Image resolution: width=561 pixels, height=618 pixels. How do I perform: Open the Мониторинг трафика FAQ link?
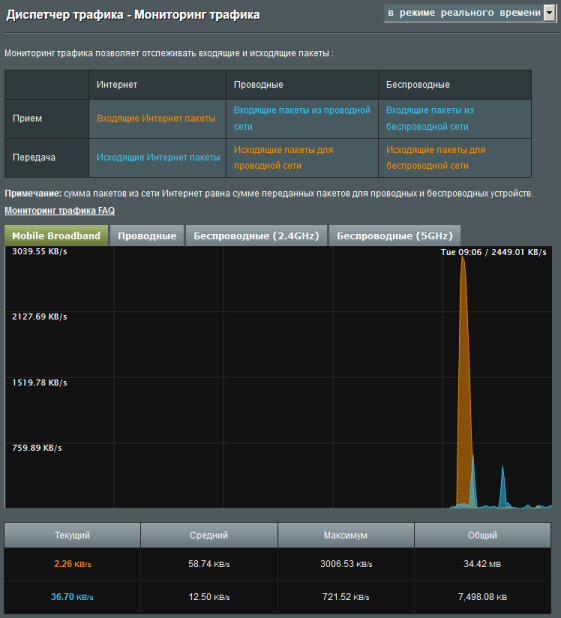point(60,210)
